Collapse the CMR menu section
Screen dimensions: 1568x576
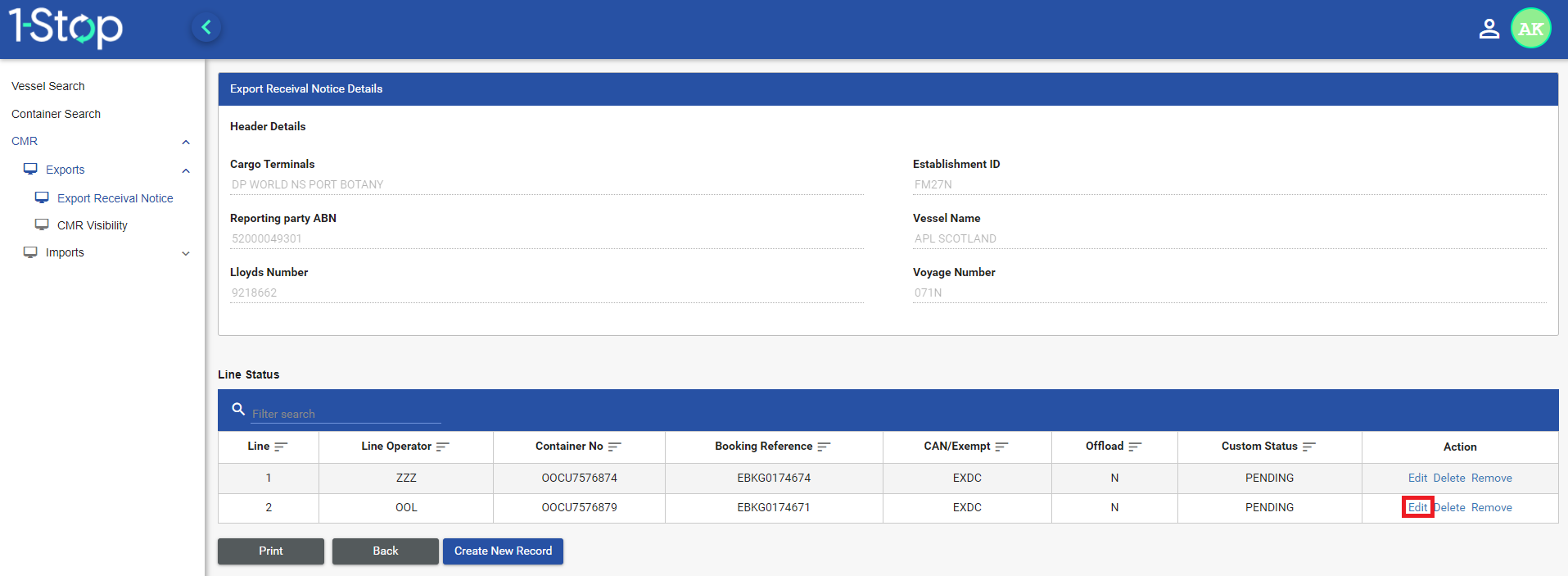click(186, 142)
